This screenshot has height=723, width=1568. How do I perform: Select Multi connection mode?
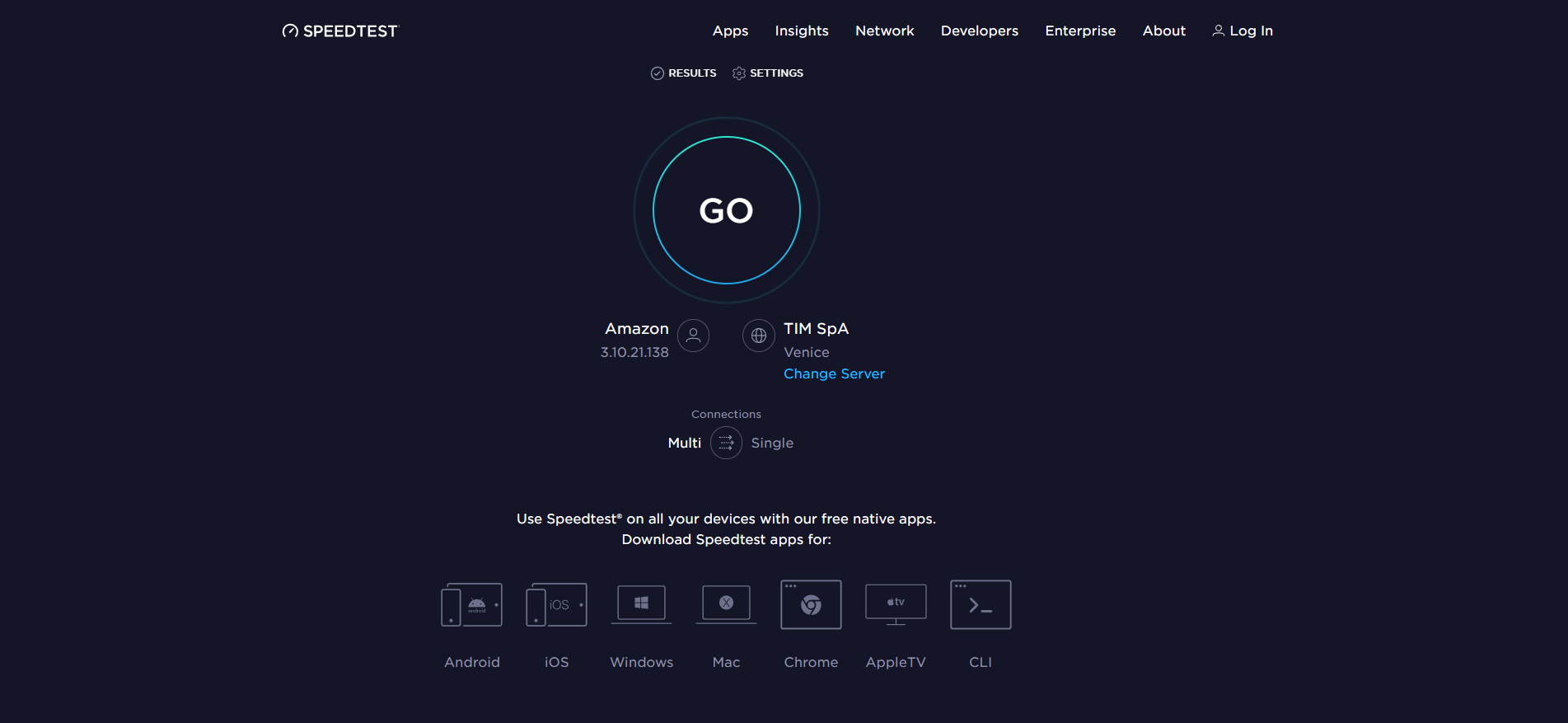684,443
